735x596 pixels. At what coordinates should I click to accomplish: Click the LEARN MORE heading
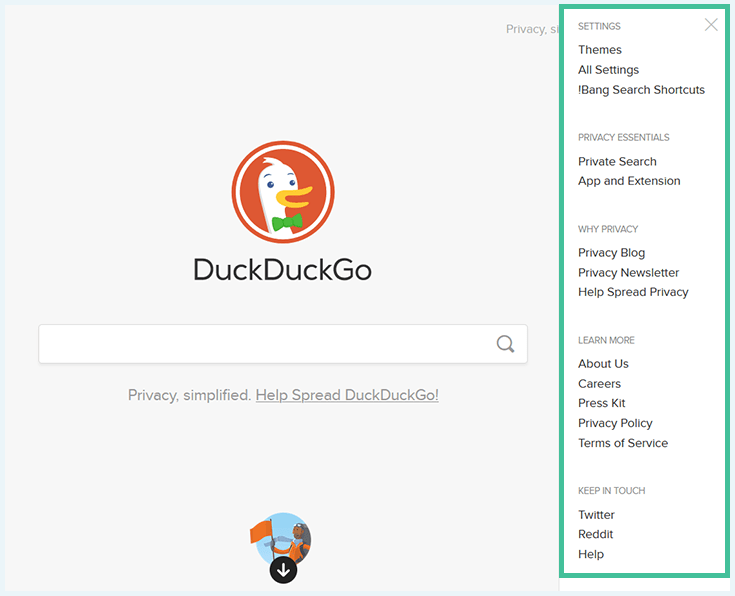[x=606, y=340]
